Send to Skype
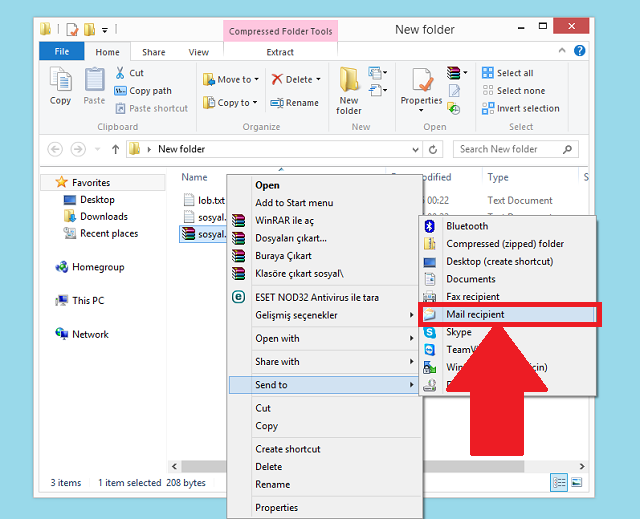The width and height of the screenshot is (640, 519). [508, 332]
